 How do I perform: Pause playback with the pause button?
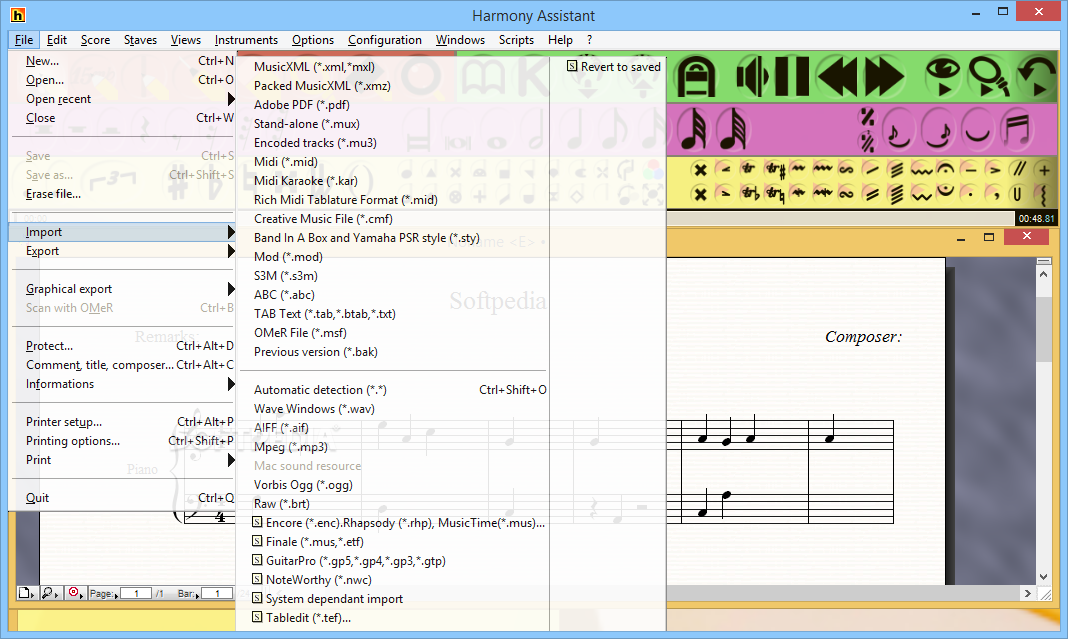point(791,76)
